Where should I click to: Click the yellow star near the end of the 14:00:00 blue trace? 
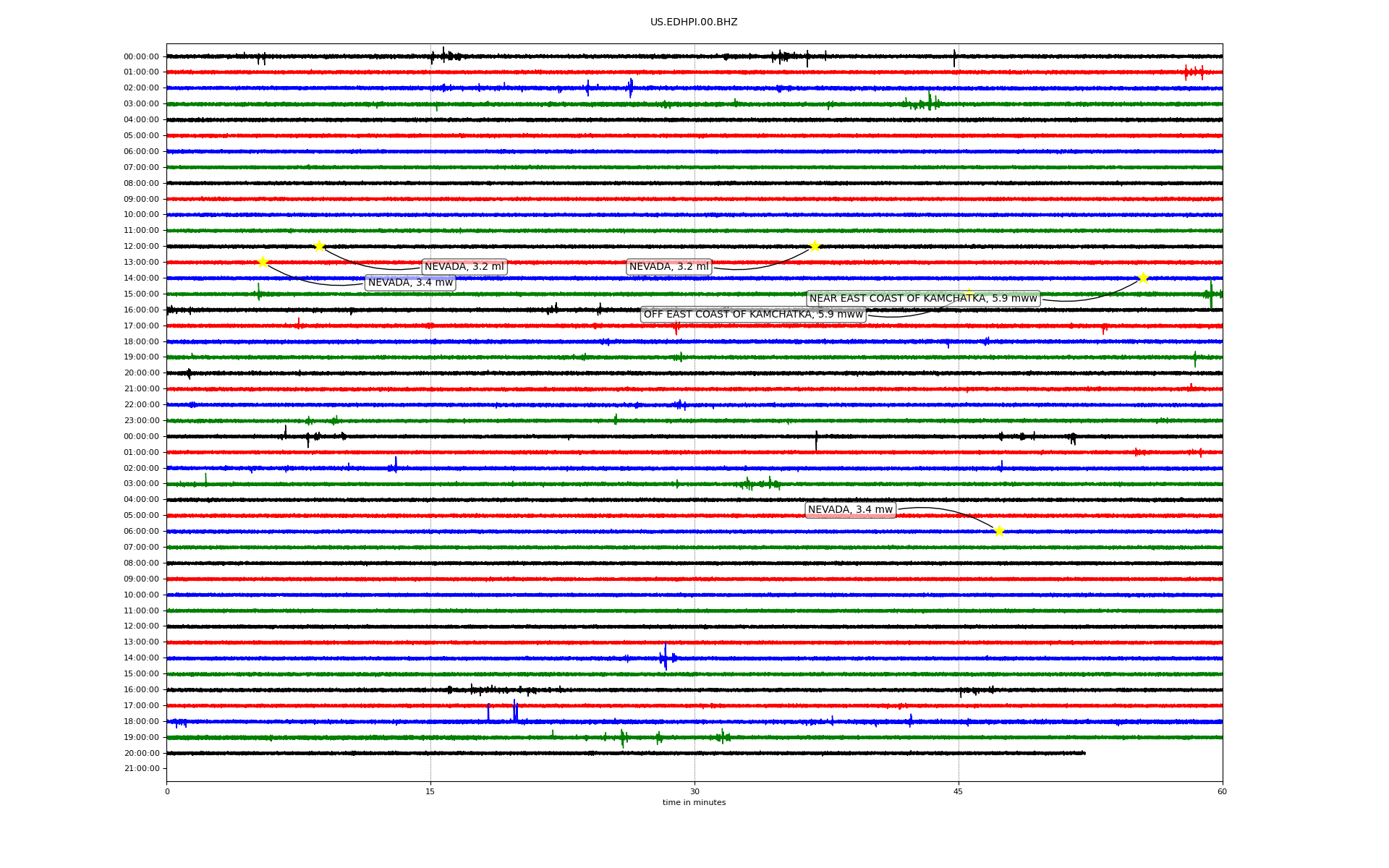1143,278
